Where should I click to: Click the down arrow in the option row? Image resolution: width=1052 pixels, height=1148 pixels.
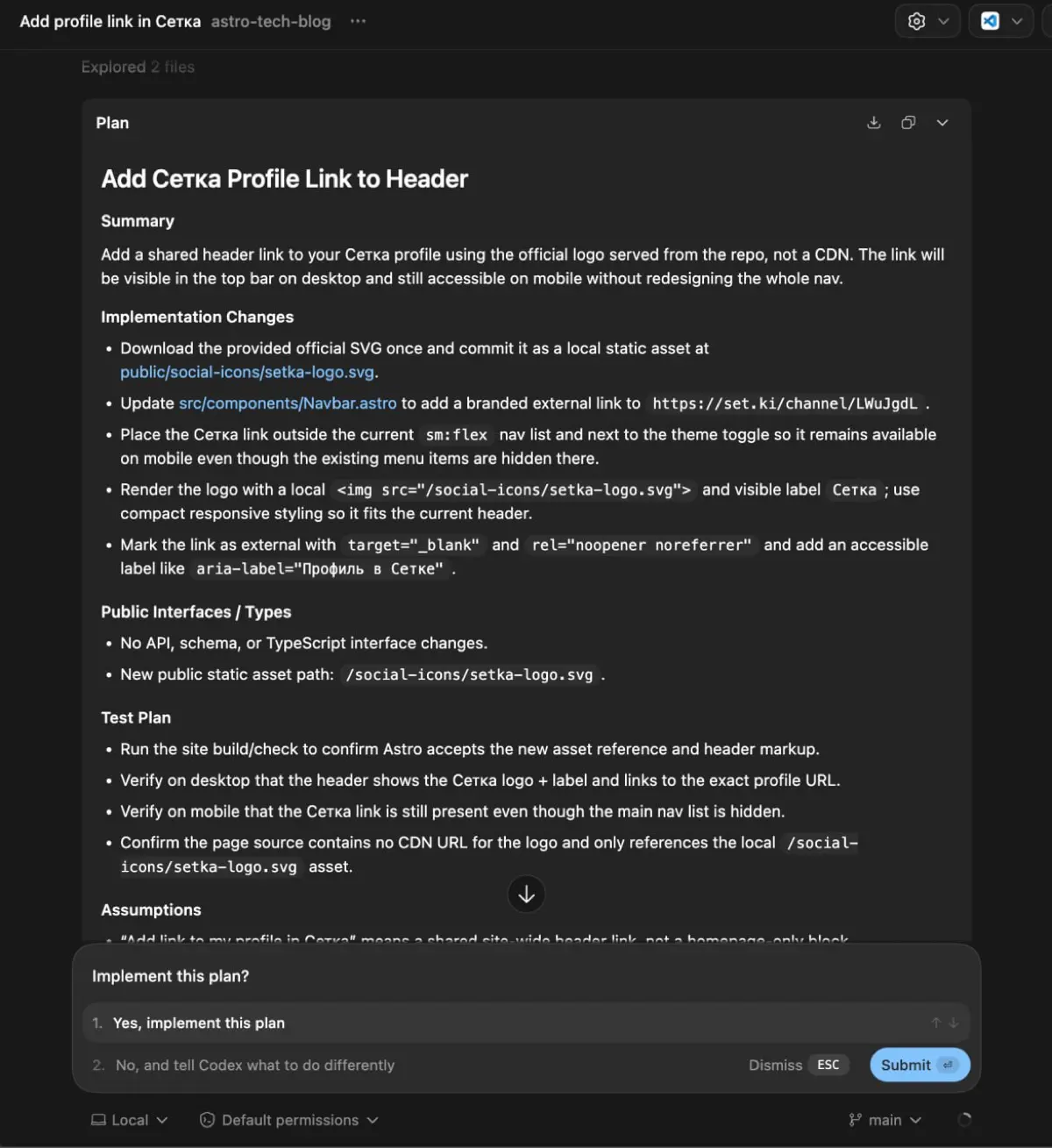click(x=954, y=1023)
